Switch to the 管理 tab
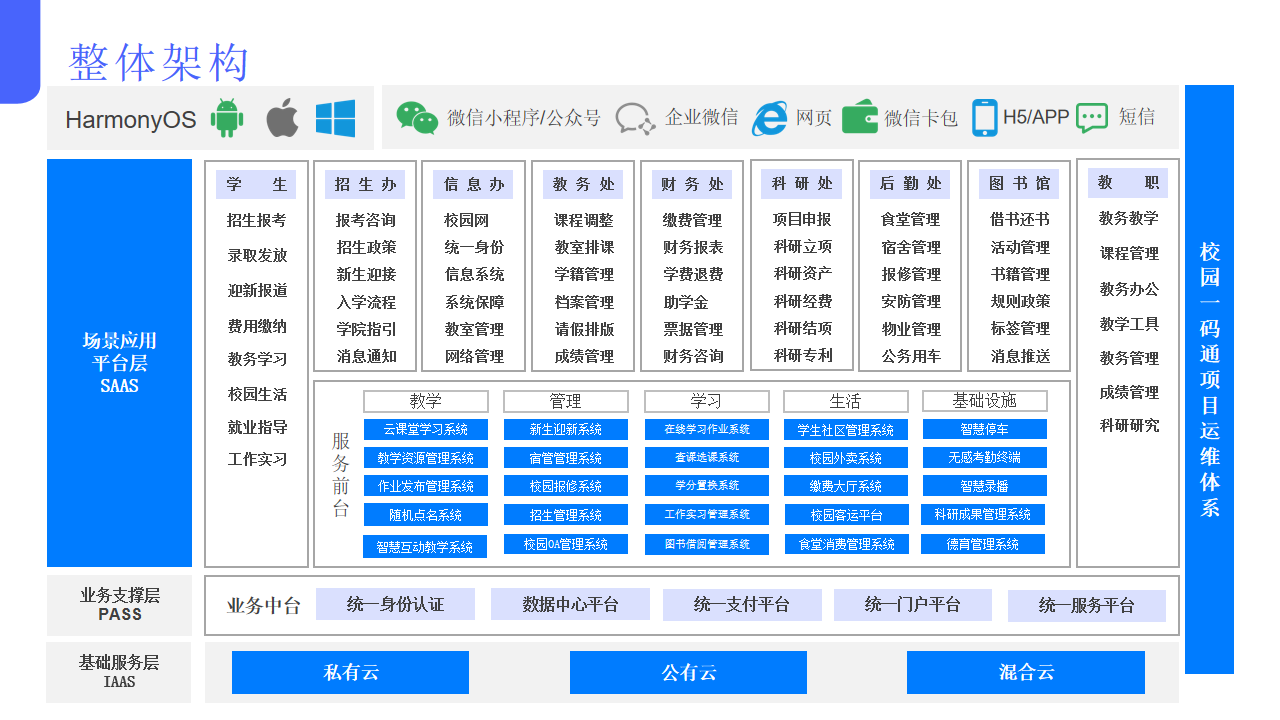The height and width of the screenshot is (720, 1280). tap(567, 401)
